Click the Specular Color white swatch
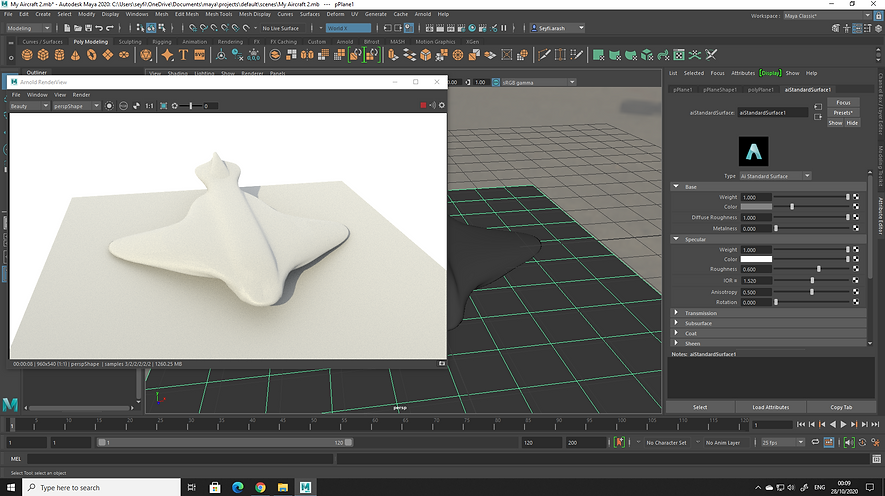 pyautogui.click(x=756, y=260)
